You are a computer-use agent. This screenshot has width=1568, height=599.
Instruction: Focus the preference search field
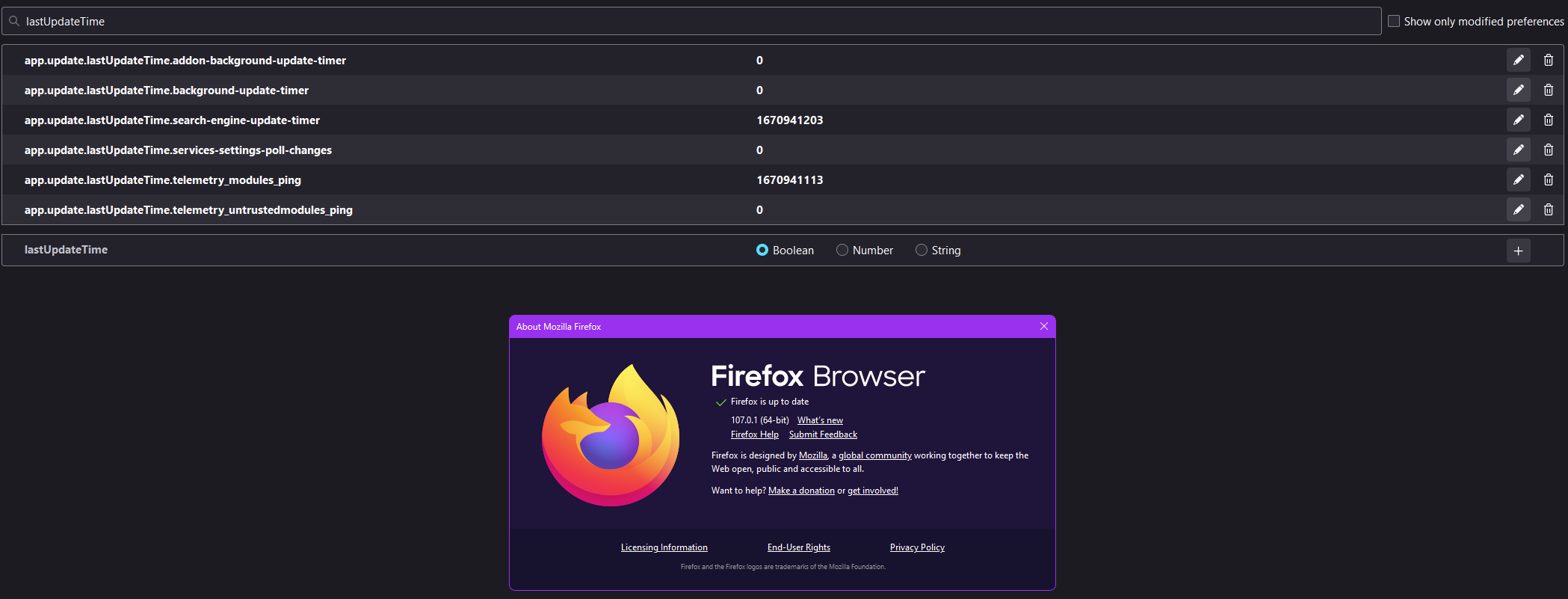691,21
